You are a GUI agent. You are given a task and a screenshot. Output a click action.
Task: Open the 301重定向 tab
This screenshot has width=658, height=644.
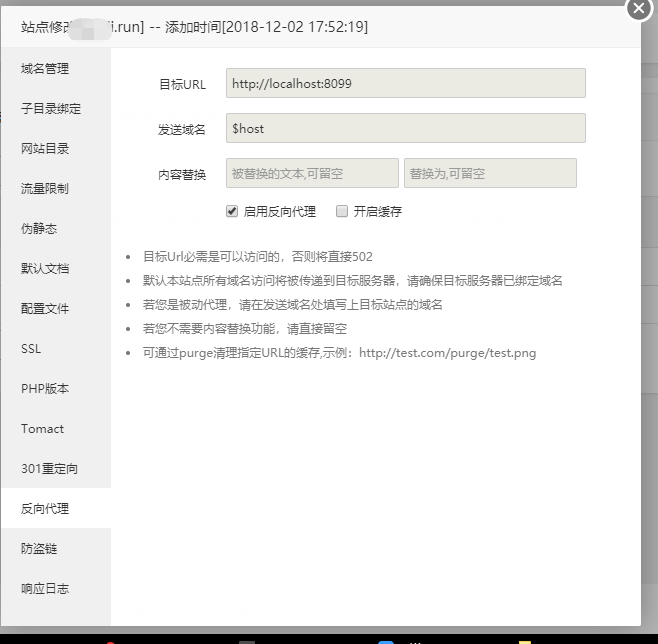coord(49,469)
